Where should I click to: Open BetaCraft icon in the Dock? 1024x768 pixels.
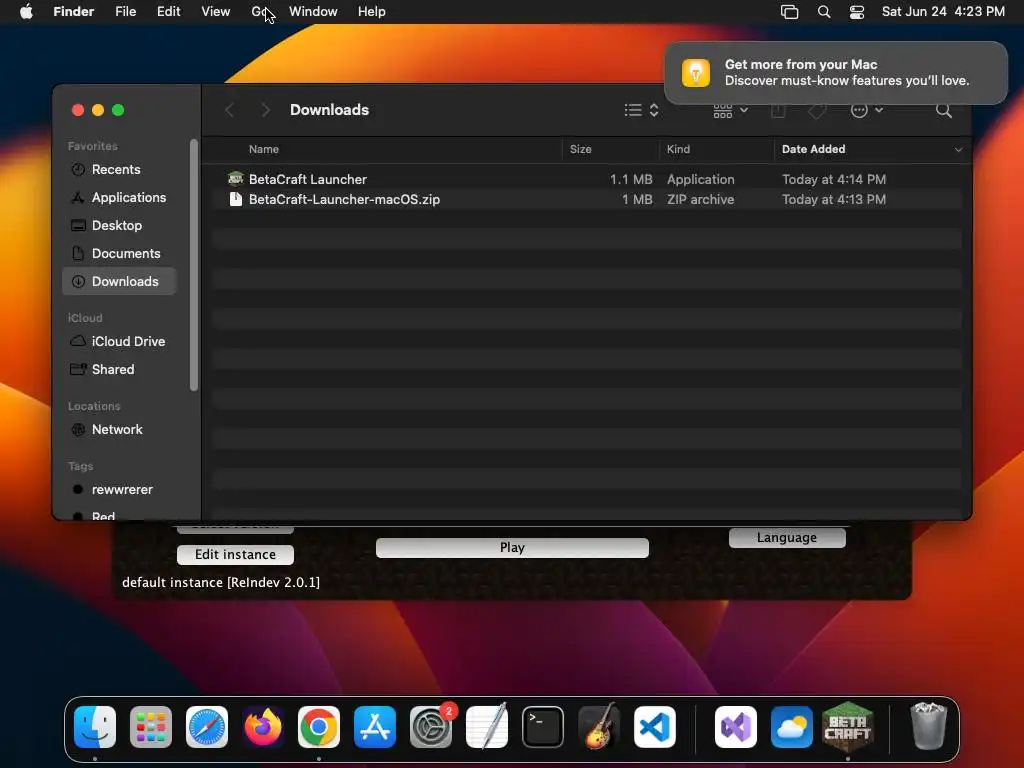848,727
